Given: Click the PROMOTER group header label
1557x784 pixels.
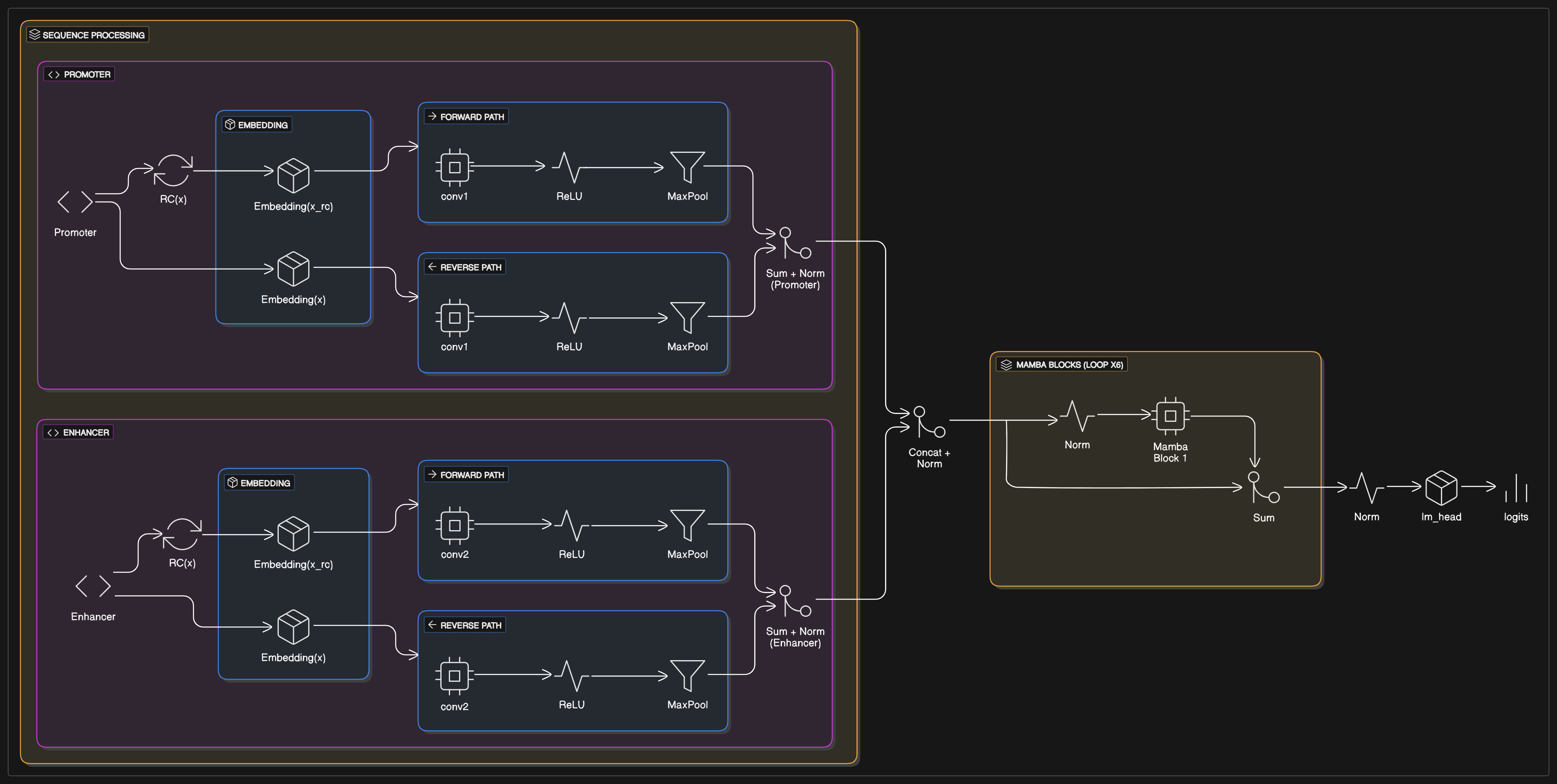Looking at the screenshot, I should click(x=80, y=74).
